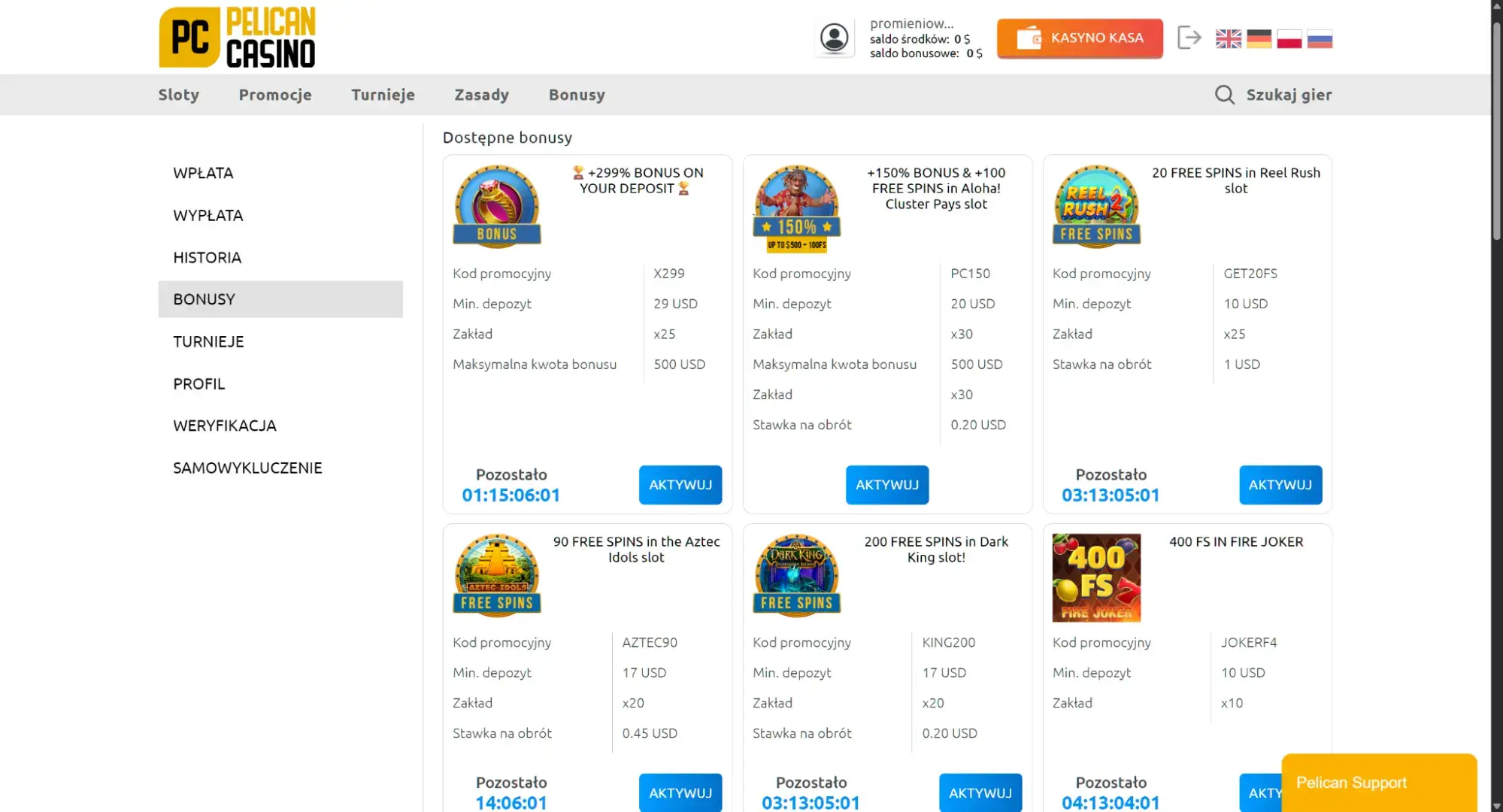The image size is (1503, 812).
Task: Select HISTORIA in the sidebar
Action: (280, 257)
